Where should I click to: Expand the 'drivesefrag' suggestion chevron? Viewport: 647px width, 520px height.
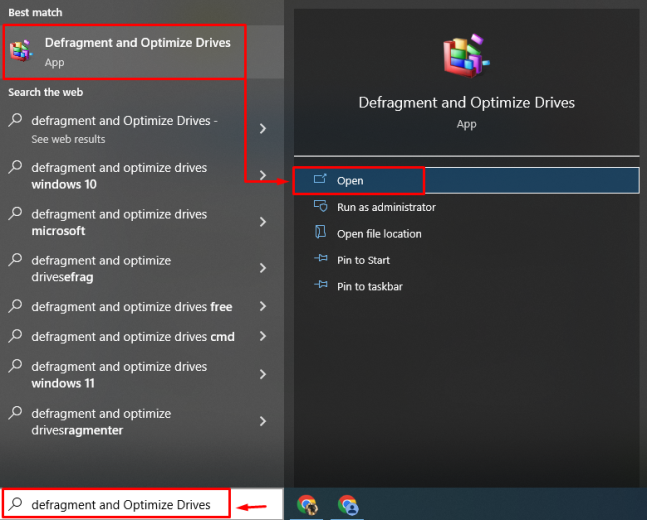point(263,268)
